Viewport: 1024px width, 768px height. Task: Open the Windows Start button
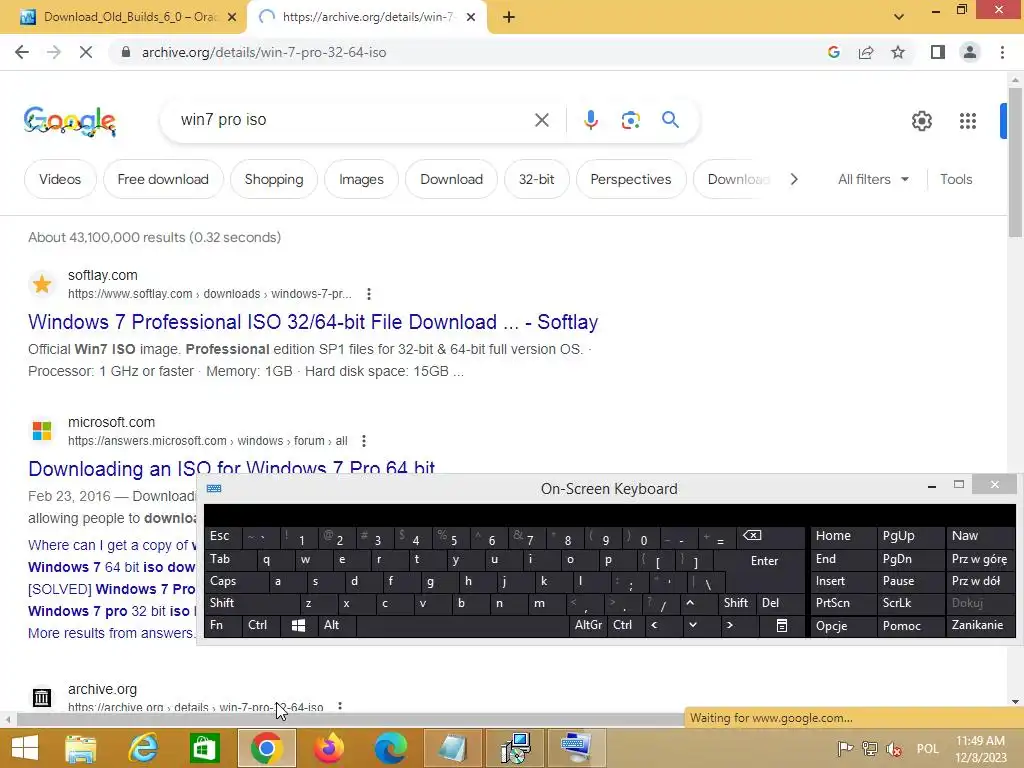[x=25, y=748]
